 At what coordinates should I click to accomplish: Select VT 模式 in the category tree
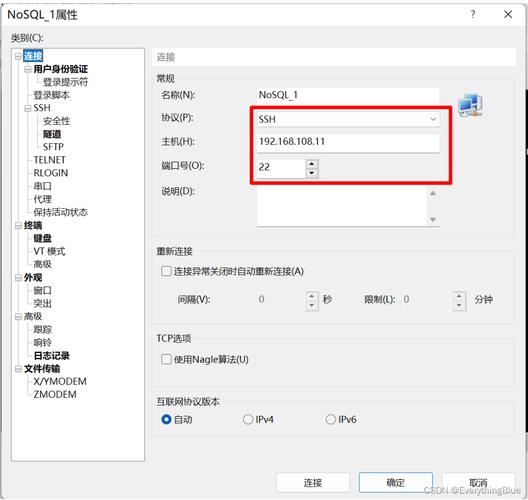(49, 252)
